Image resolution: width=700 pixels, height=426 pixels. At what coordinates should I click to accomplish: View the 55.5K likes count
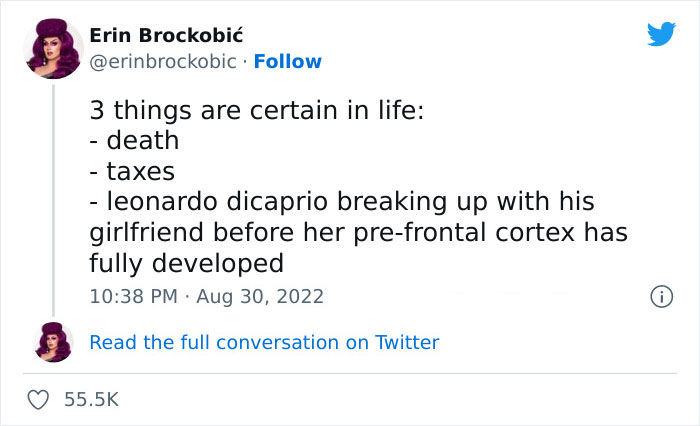click(92, 399)
